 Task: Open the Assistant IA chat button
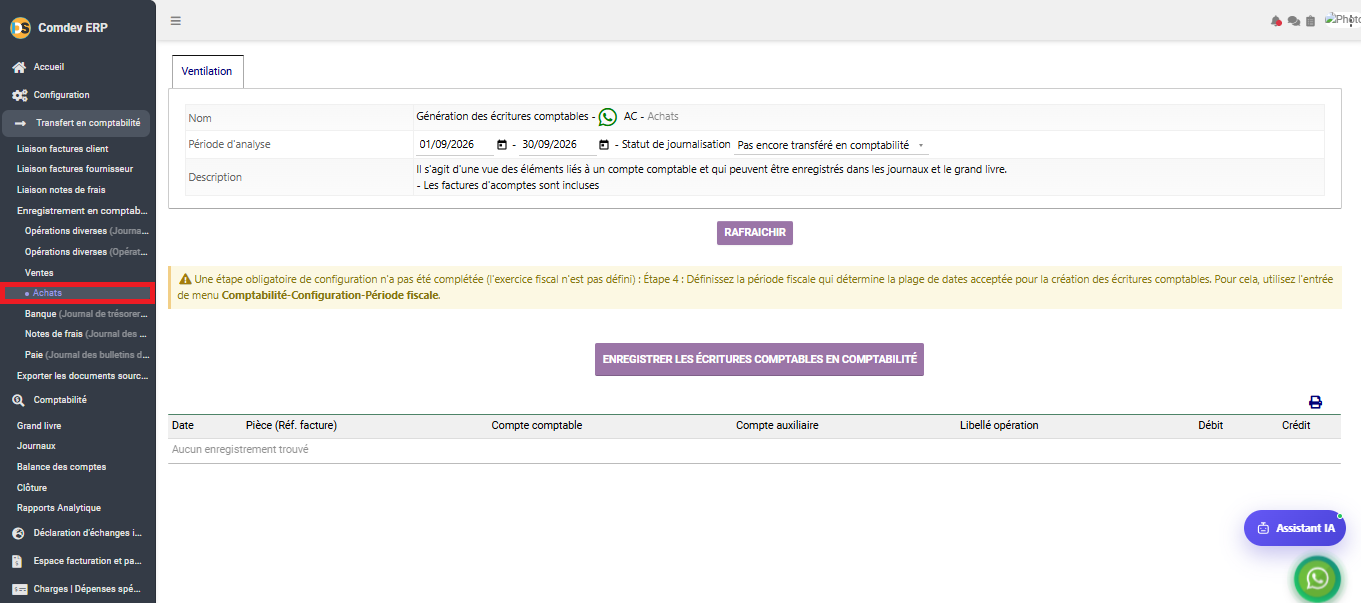pyautogui.click(x=1295, y=528)
